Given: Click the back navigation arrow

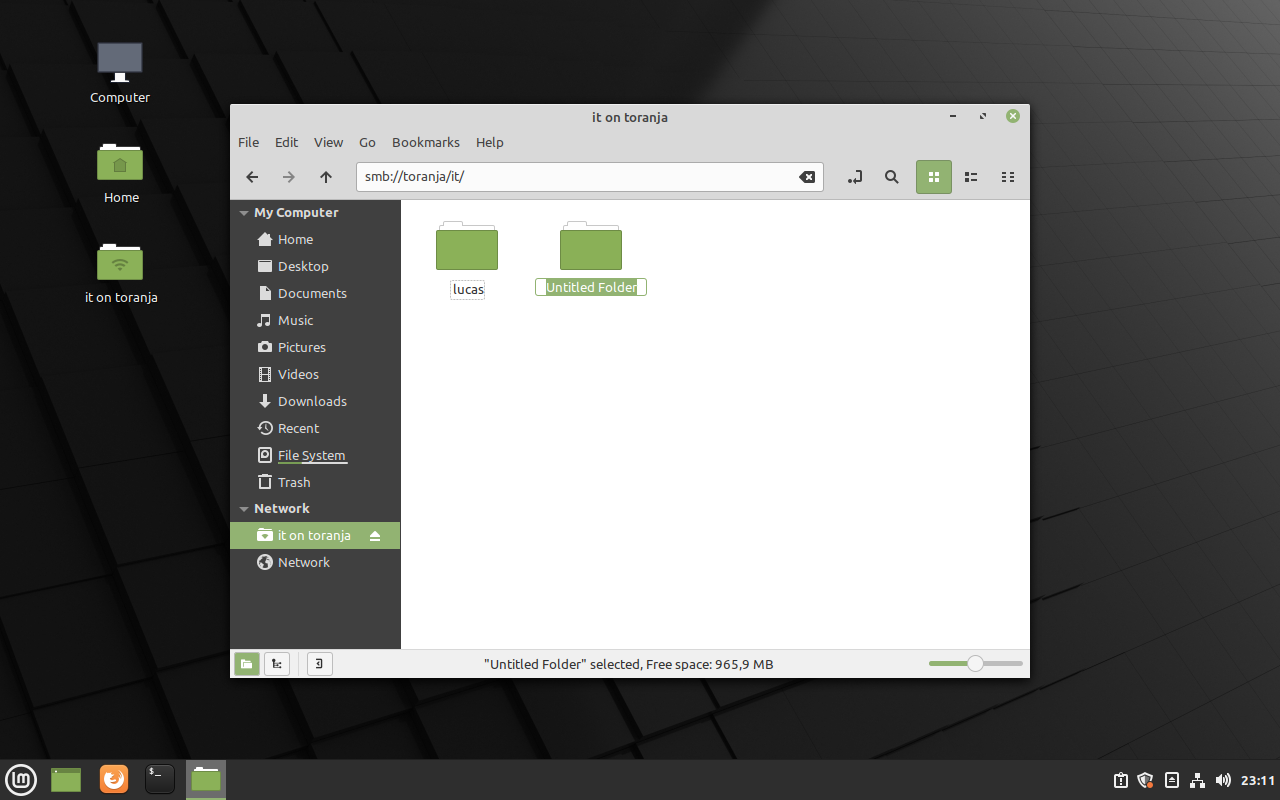Looking at the screenshot, I should coord(252,177).
